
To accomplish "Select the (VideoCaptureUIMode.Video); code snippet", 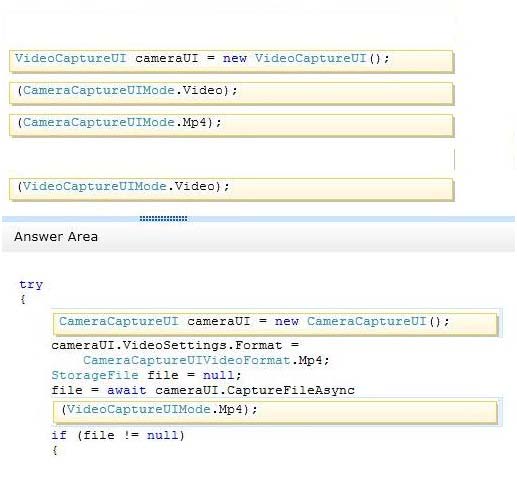I will tap(231, 189).
